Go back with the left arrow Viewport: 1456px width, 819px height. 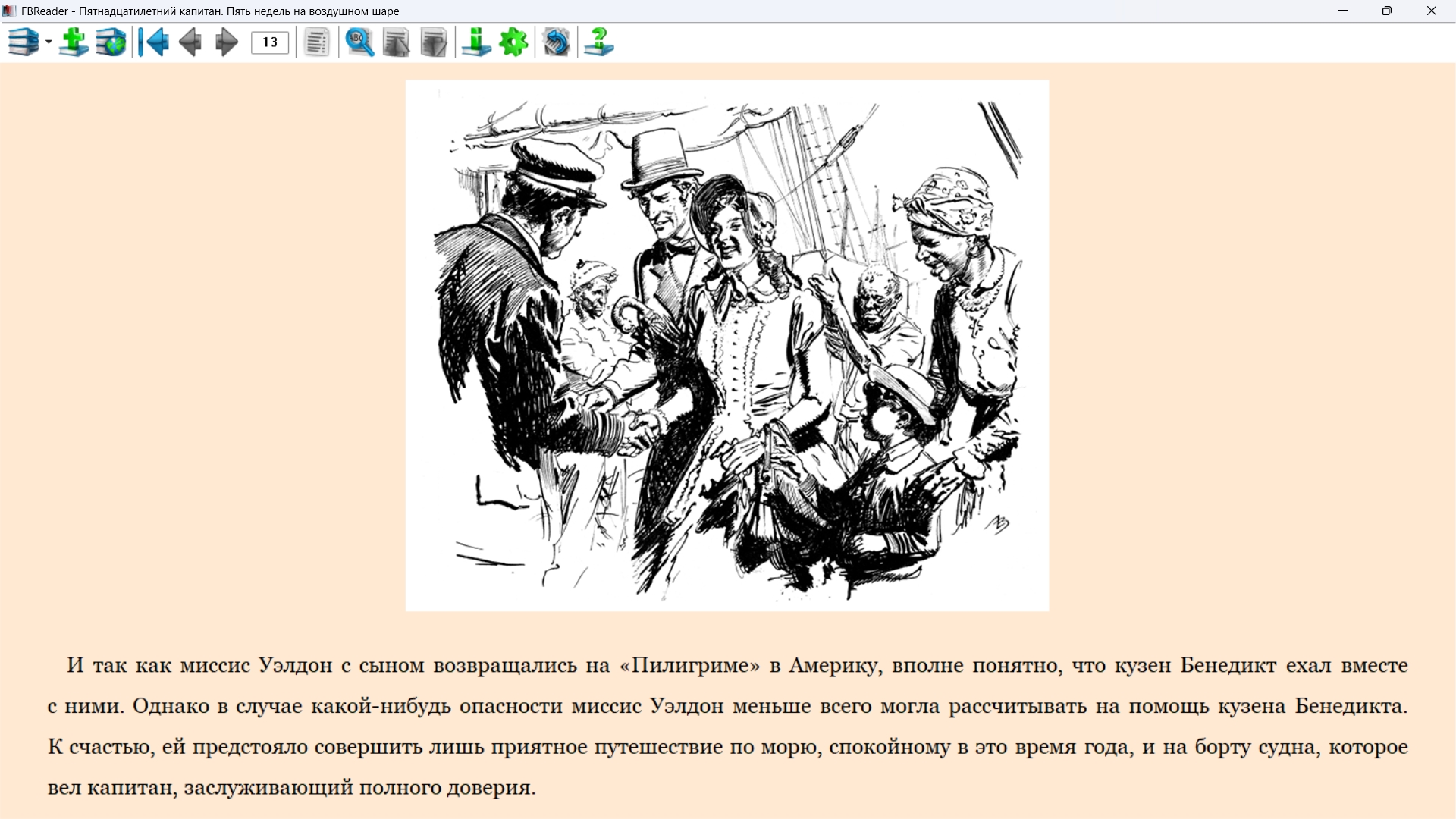click(x=190, y=42)
